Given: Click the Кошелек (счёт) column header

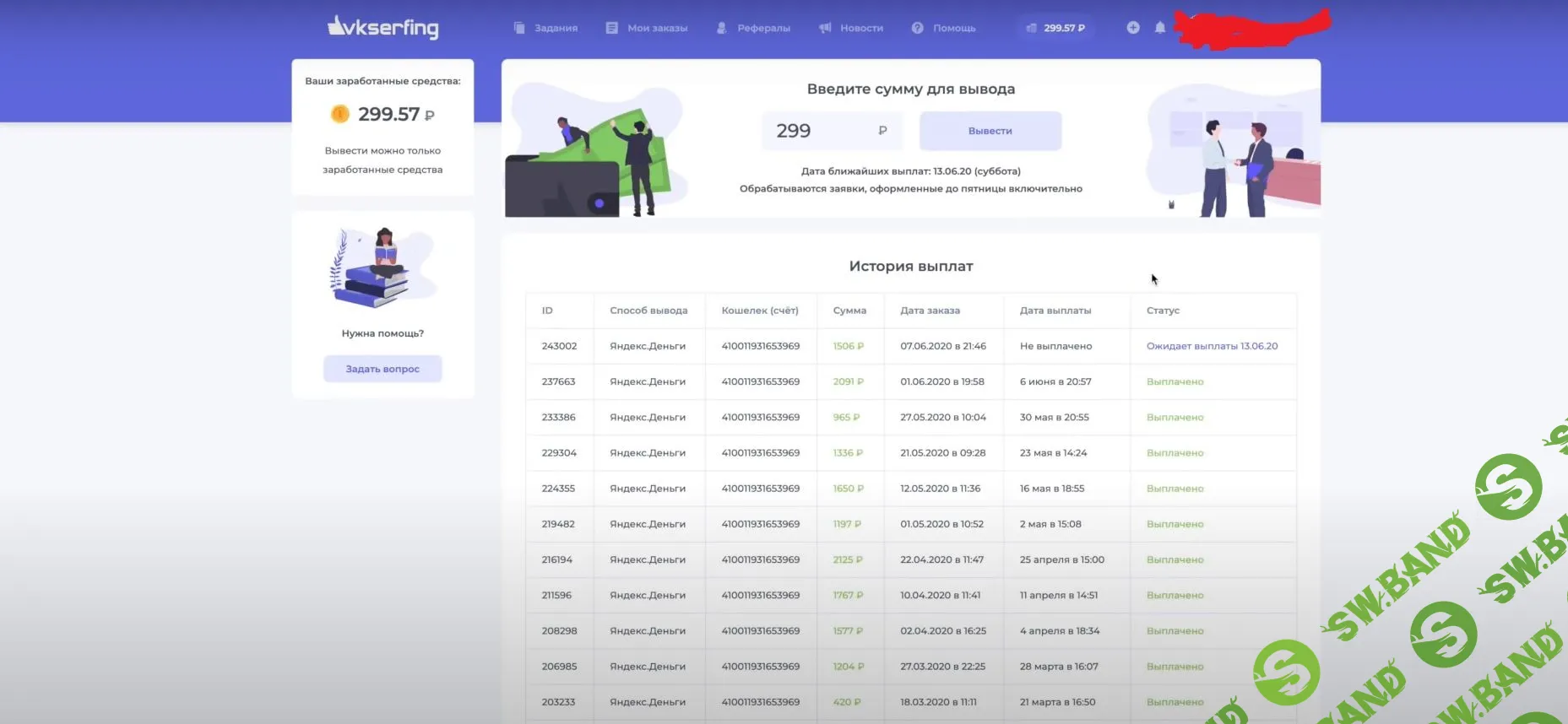Looking at the screenshot, I should 760,311.
